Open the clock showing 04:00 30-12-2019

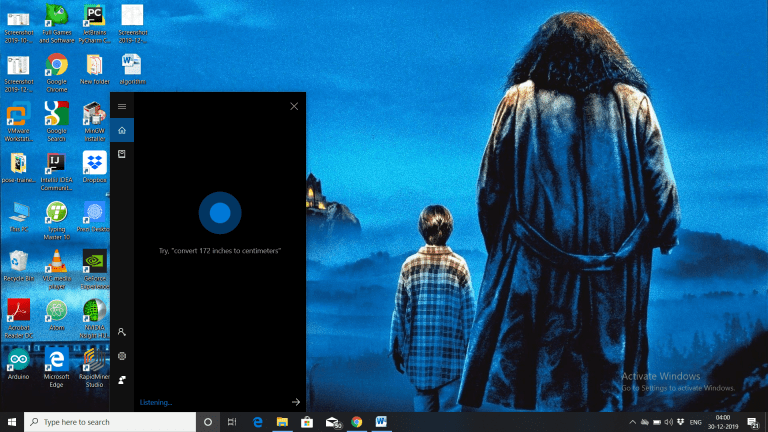[723, 422]
